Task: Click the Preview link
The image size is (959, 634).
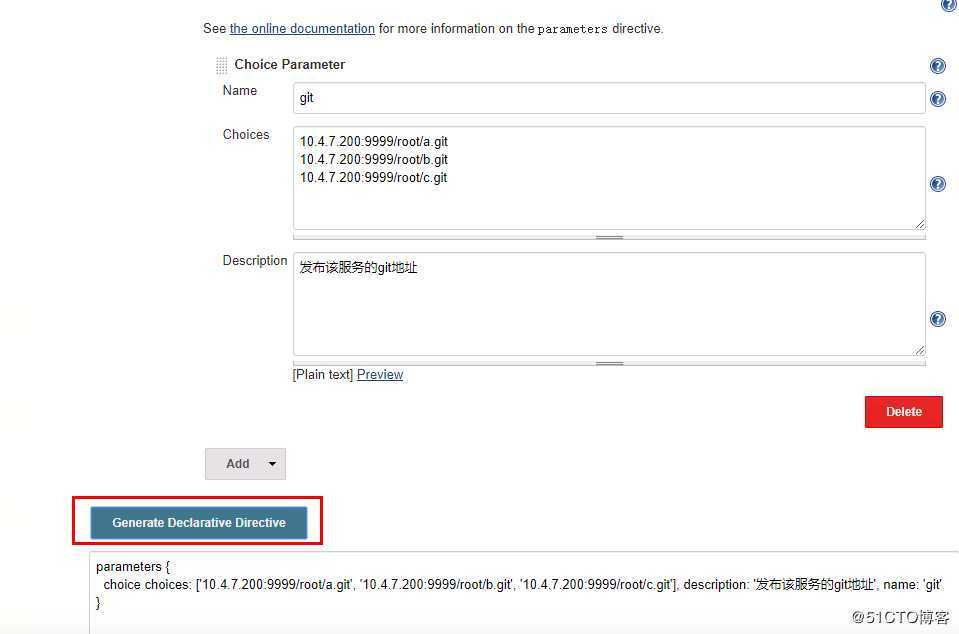Action: [x=380, y=374]
